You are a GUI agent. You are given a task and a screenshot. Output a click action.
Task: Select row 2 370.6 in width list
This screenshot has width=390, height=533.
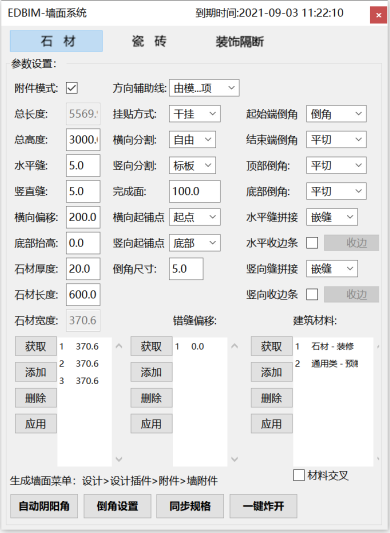click(x=85, y=363)
